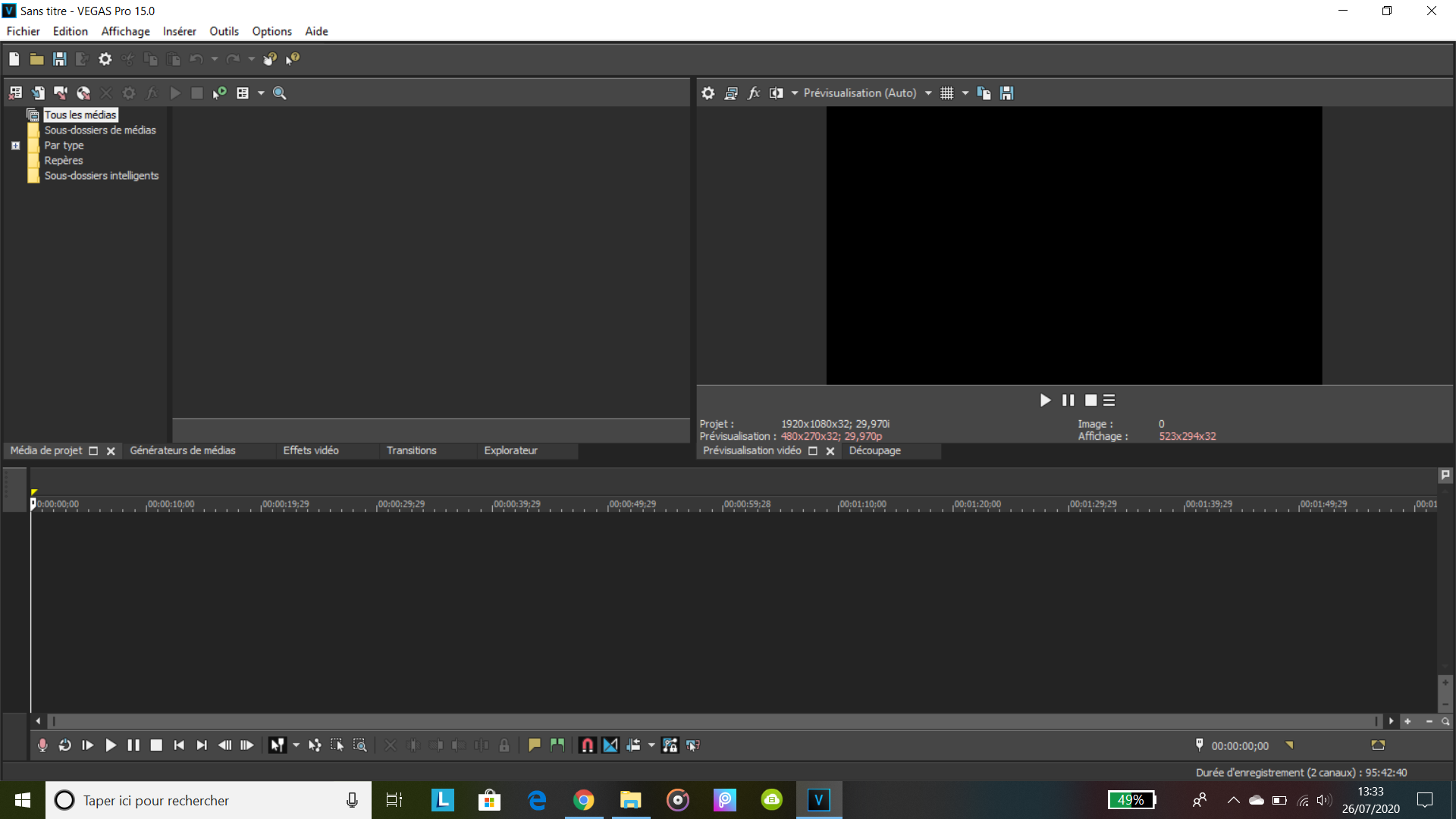
Task: Open the auto ripple dropdown arrow
Action: (x=651, y=745)
